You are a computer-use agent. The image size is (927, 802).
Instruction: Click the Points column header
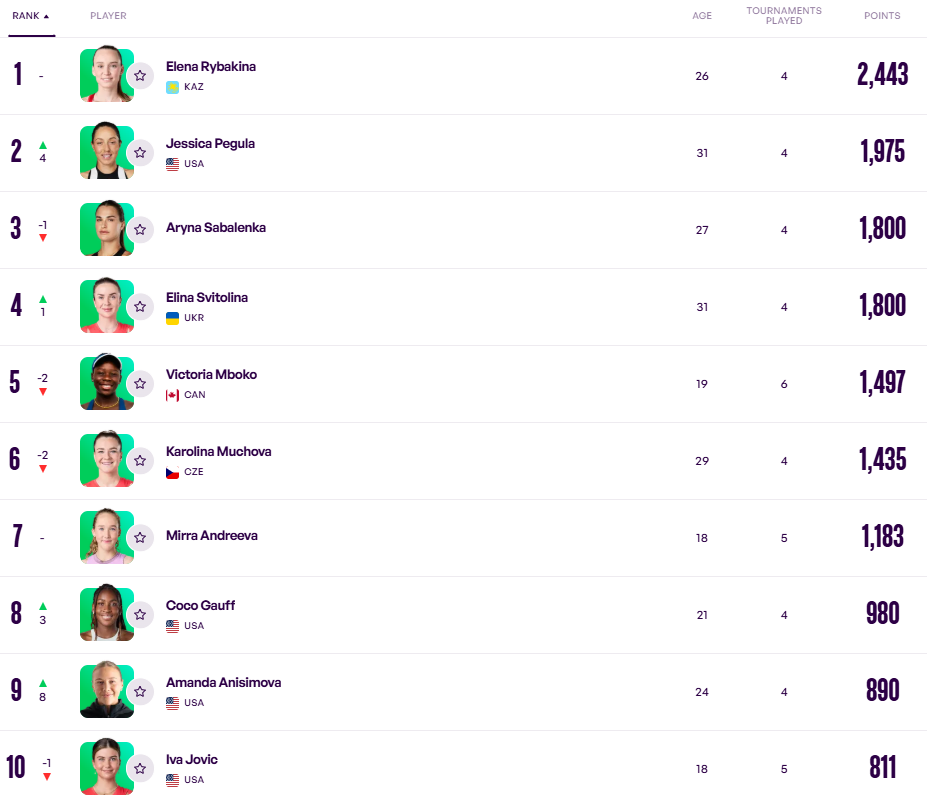pyautogui.click(x=882, y=16)
